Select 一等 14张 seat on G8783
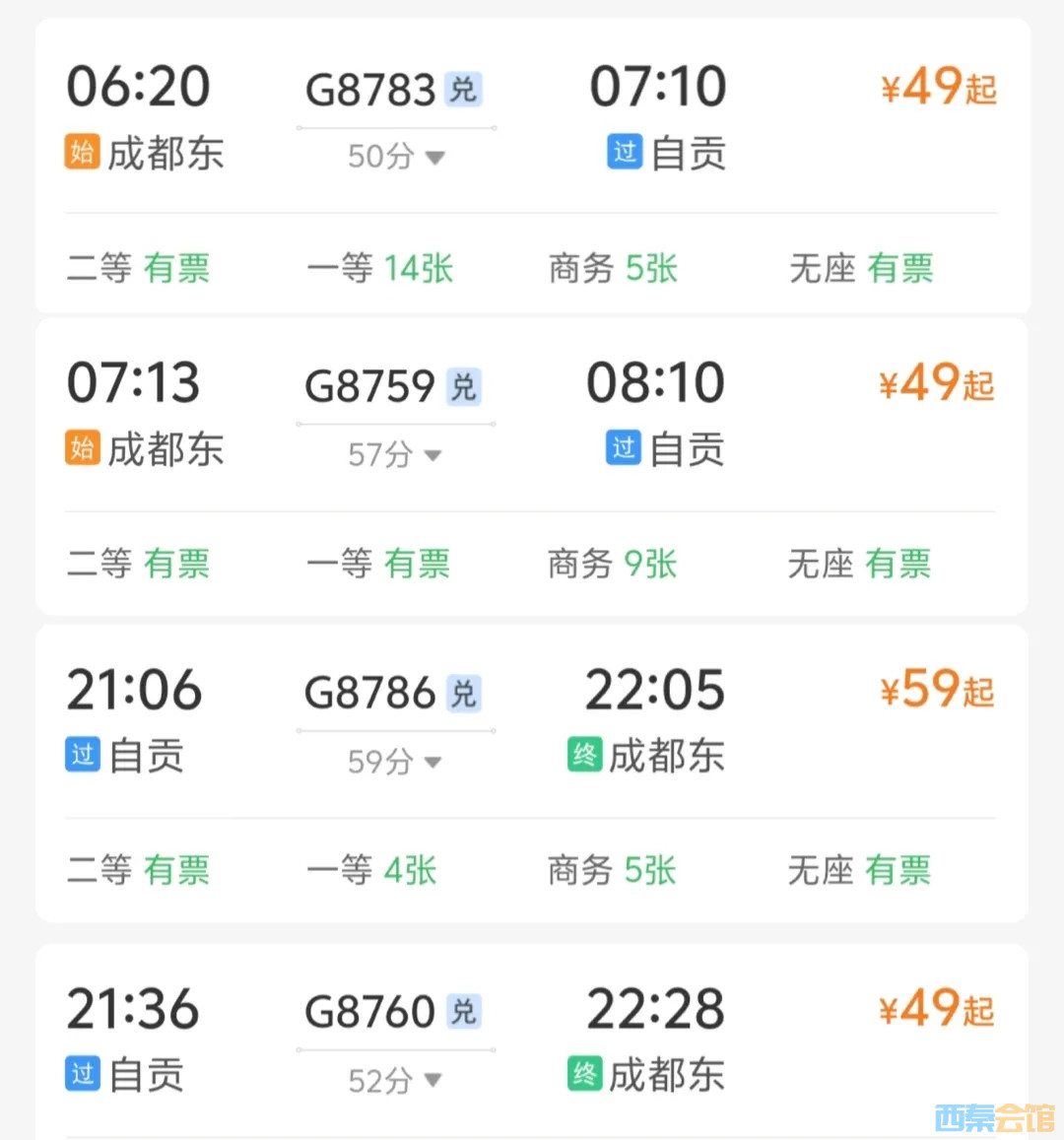The width and height of the screenshot is (1064, 1140). pyautogui.click(x=380, y=268)
